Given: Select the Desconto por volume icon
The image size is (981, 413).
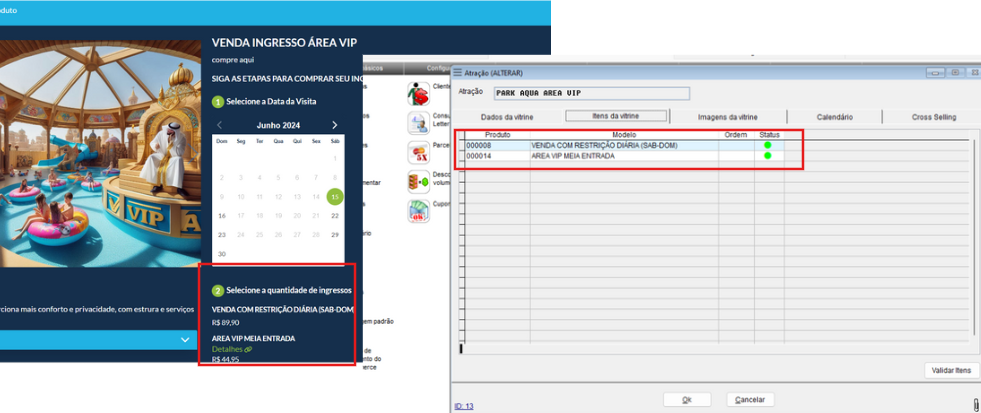Looking at the screenshot, I should click(417, 182).
